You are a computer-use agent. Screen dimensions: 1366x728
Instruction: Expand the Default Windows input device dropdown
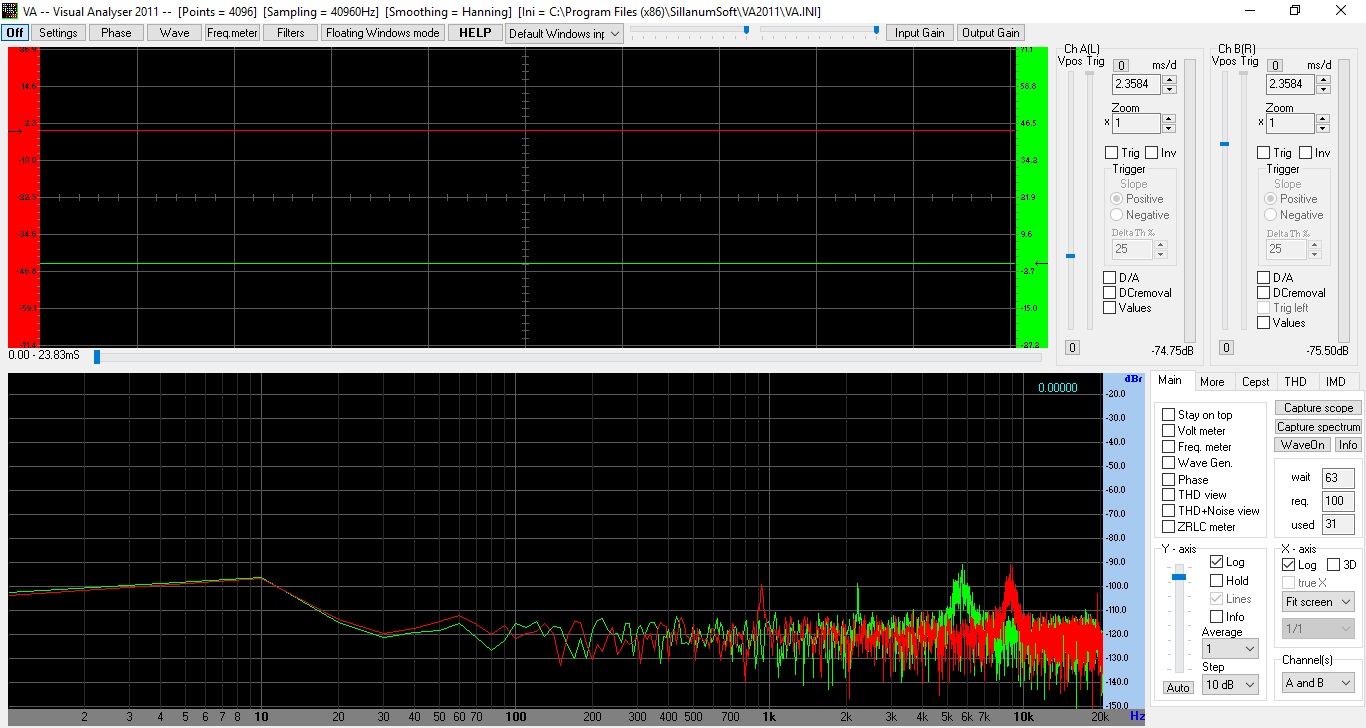564,33
